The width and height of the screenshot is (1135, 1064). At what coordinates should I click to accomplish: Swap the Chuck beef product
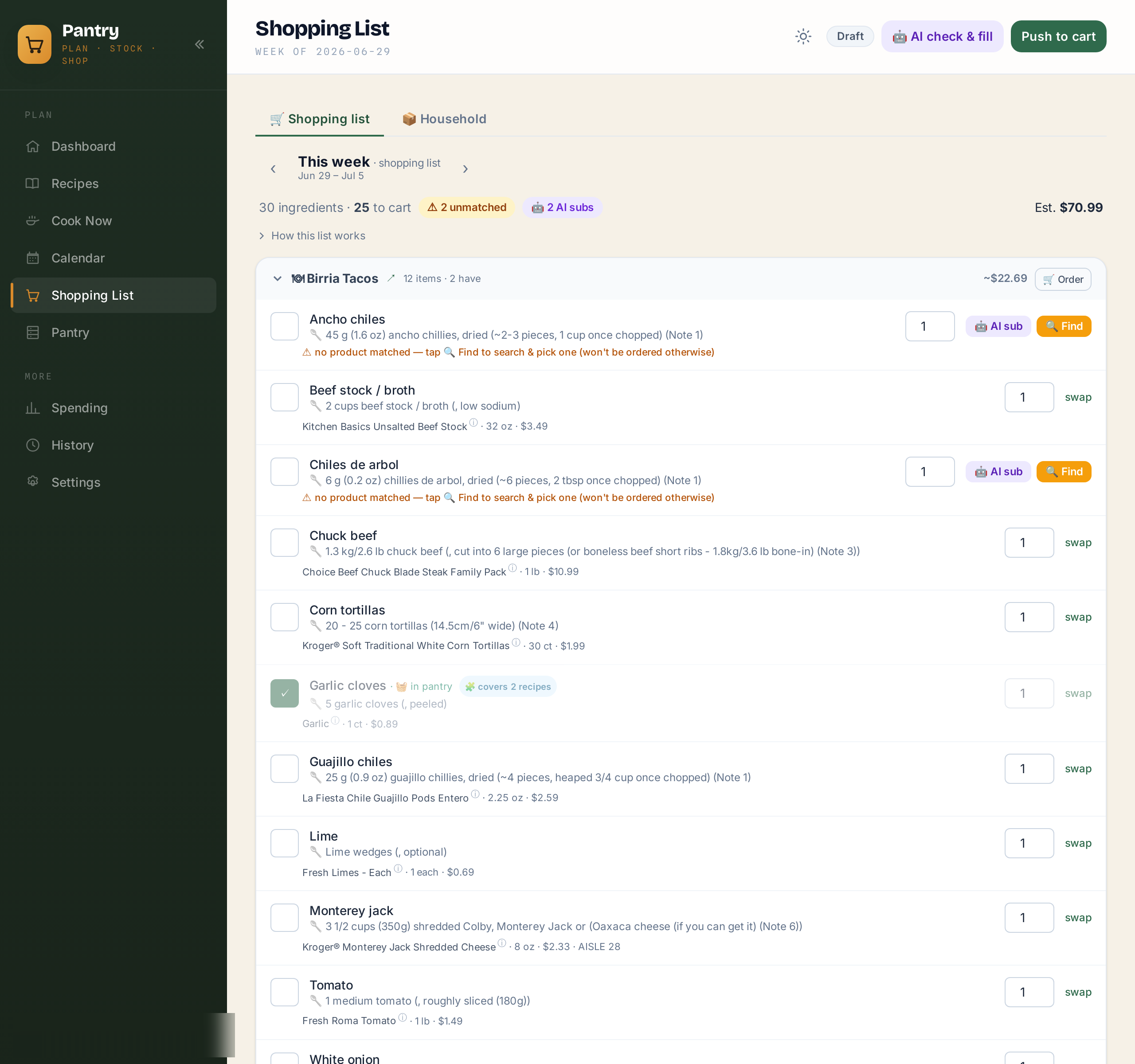(1078, 543)
